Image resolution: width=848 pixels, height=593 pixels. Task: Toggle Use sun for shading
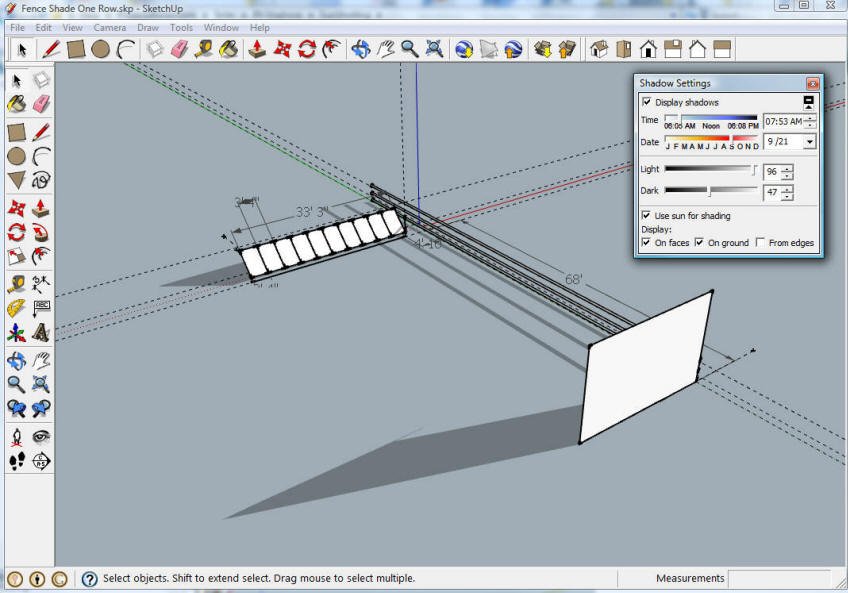(647, 216)
